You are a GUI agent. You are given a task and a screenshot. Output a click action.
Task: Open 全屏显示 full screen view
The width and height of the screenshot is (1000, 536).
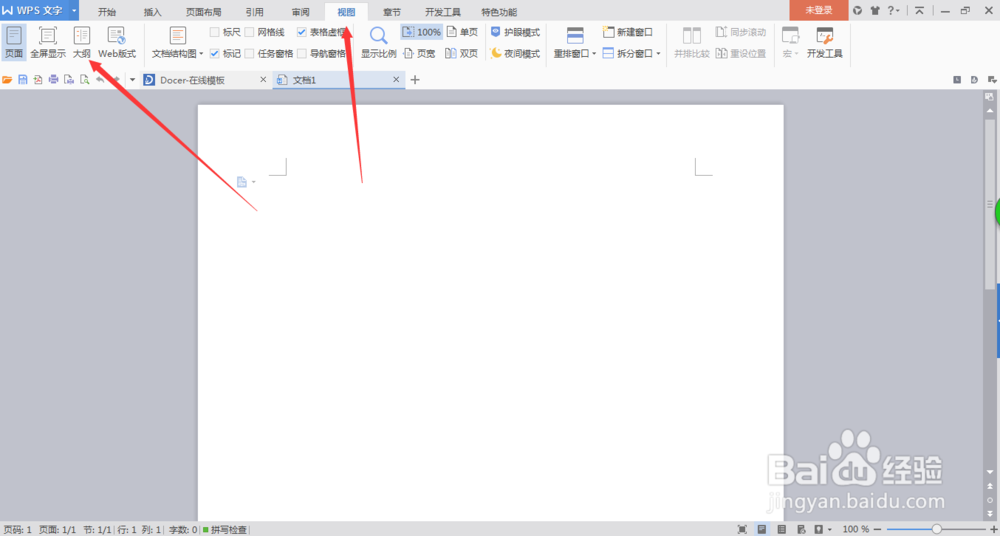coord(48,43)
